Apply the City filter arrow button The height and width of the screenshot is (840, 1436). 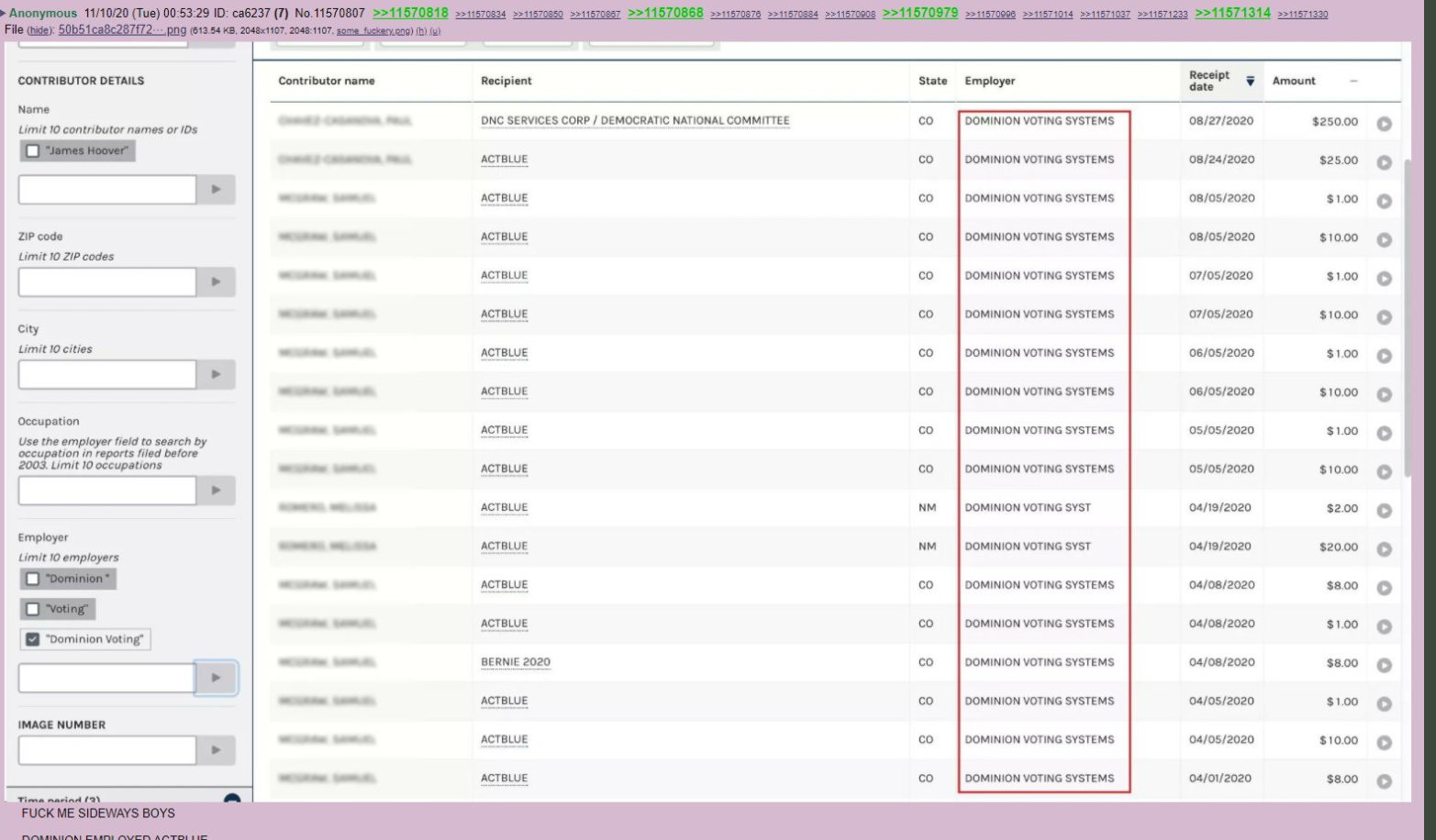pyautogui.click(x=216, y=374)
